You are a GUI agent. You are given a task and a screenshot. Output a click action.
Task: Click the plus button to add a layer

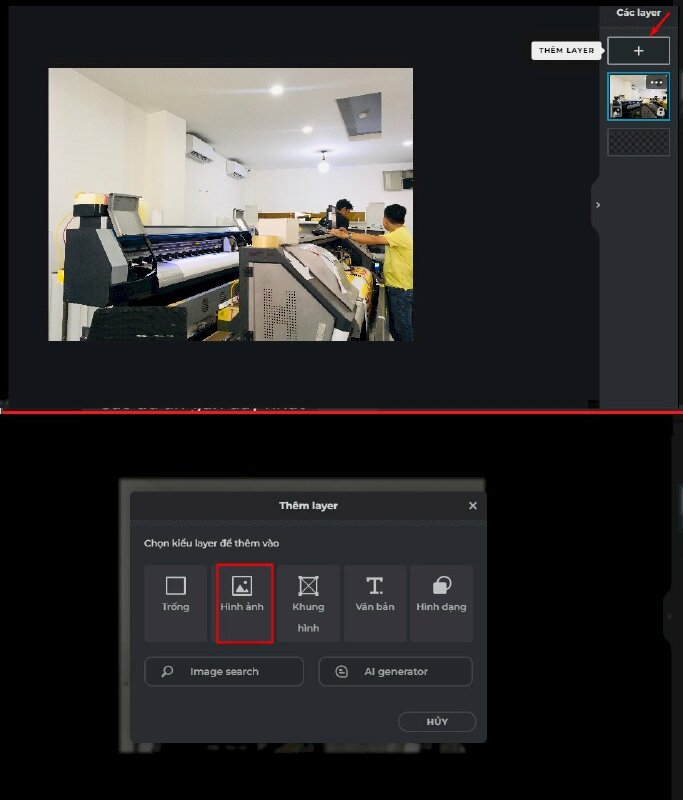(x=638, y=51)
